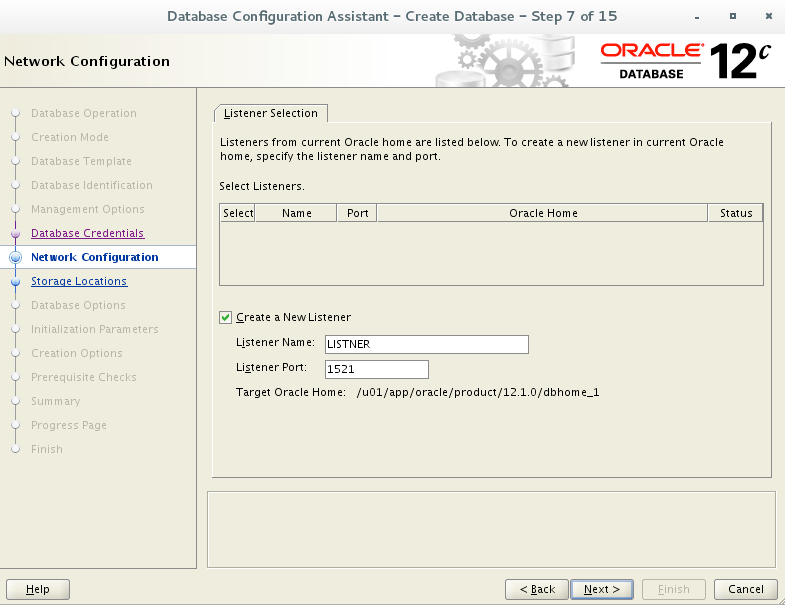Maximize the Database Configuration Assistant window
Screen dimensions: 785x605
pyautogui.click(x=732, y=17)
